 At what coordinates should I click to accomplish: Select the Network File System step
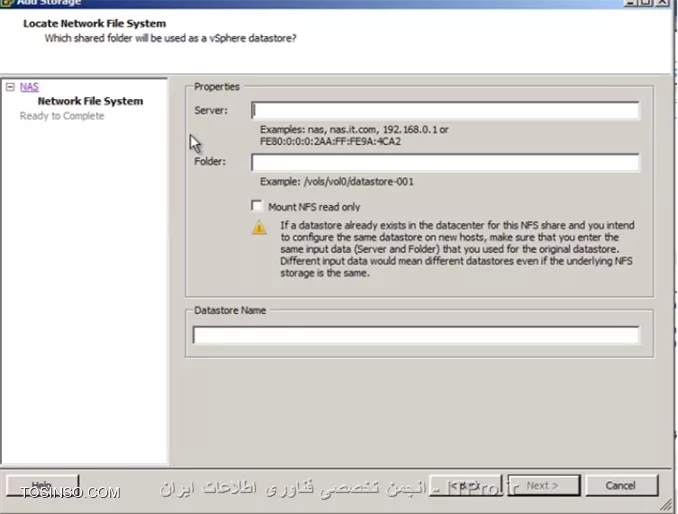[90, 101]
